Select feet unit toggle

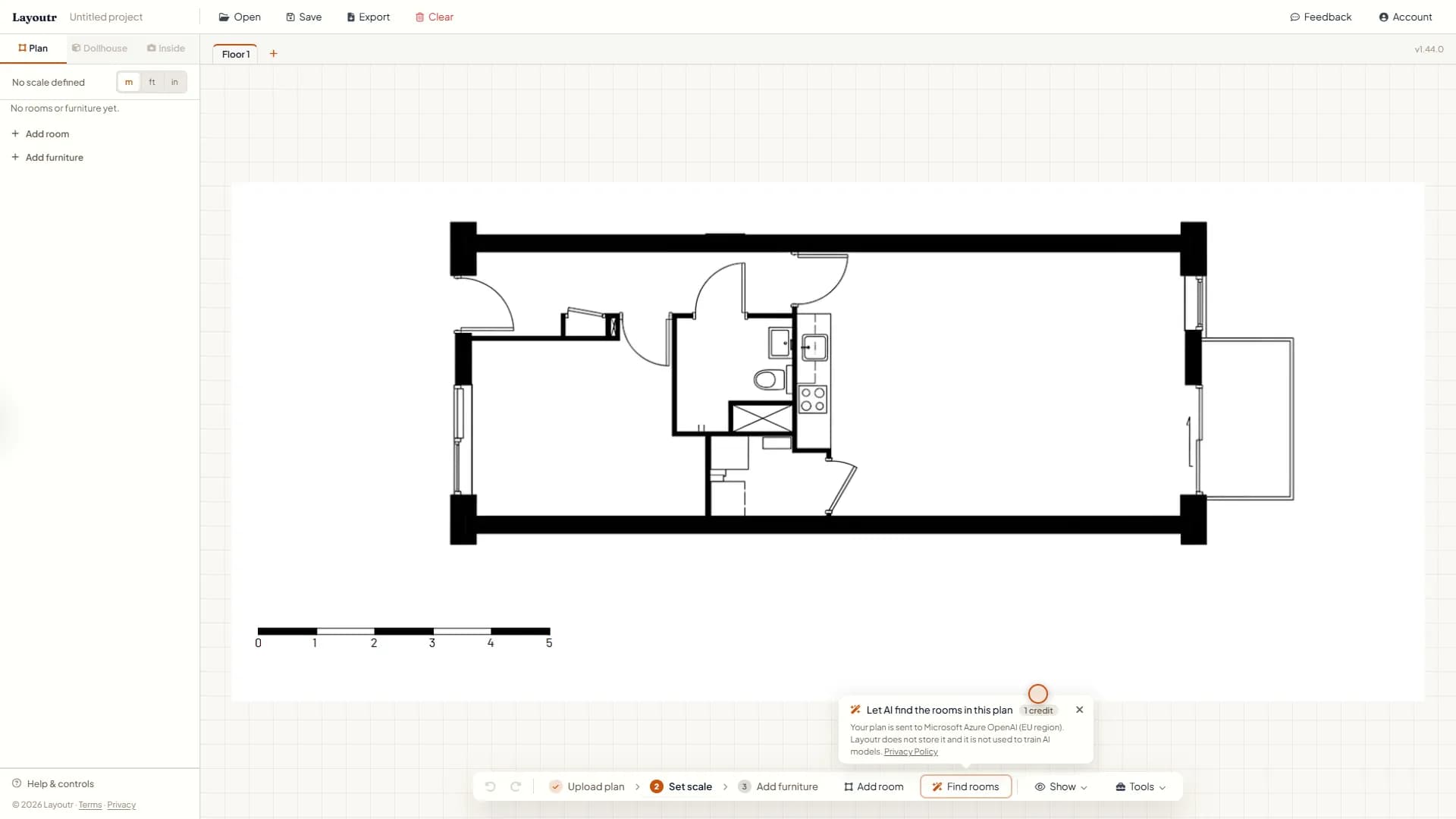pyautogui.click(x=152, y=82)
